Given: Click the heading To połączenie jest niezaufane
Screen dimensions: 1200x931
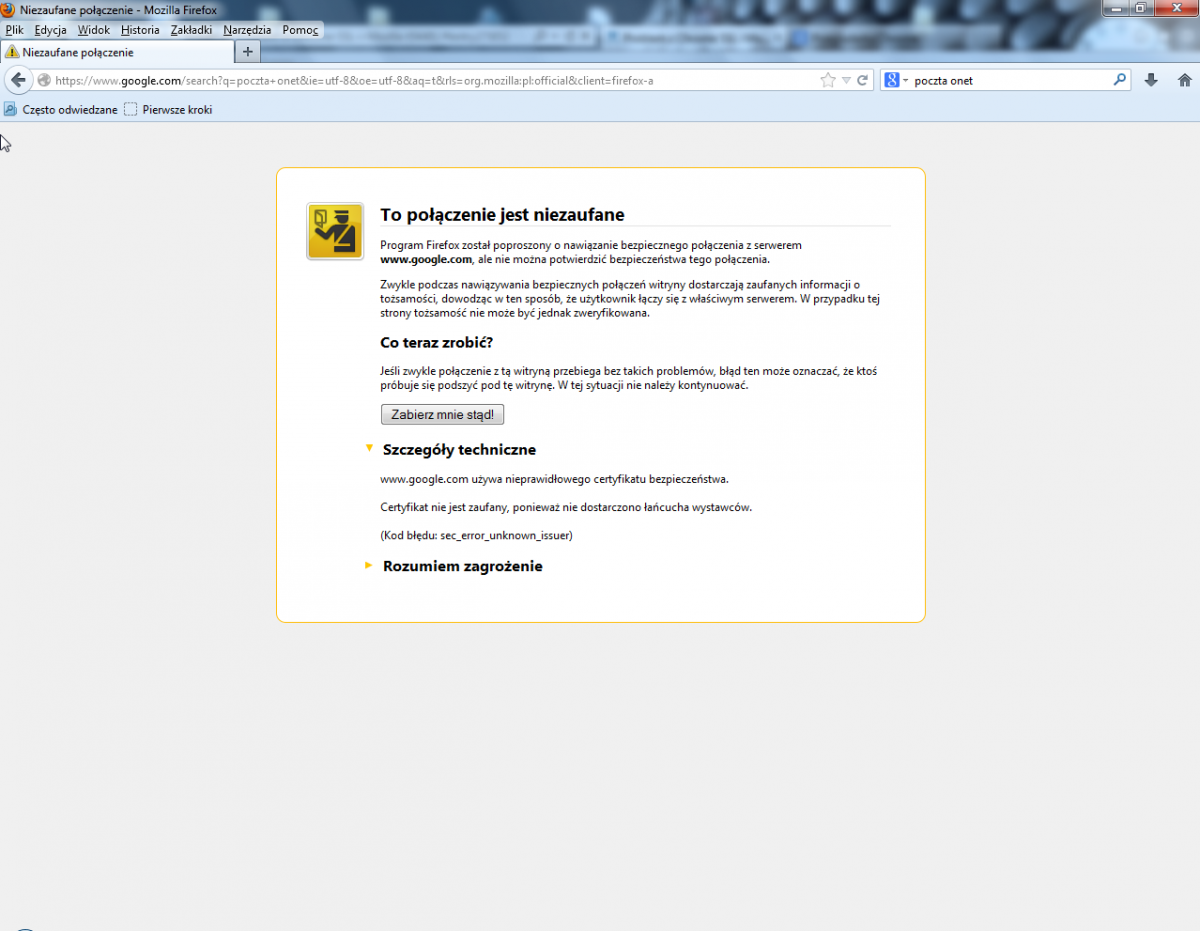Looking at the screenshot, I should pyautogui.click(x=502, y=215).
